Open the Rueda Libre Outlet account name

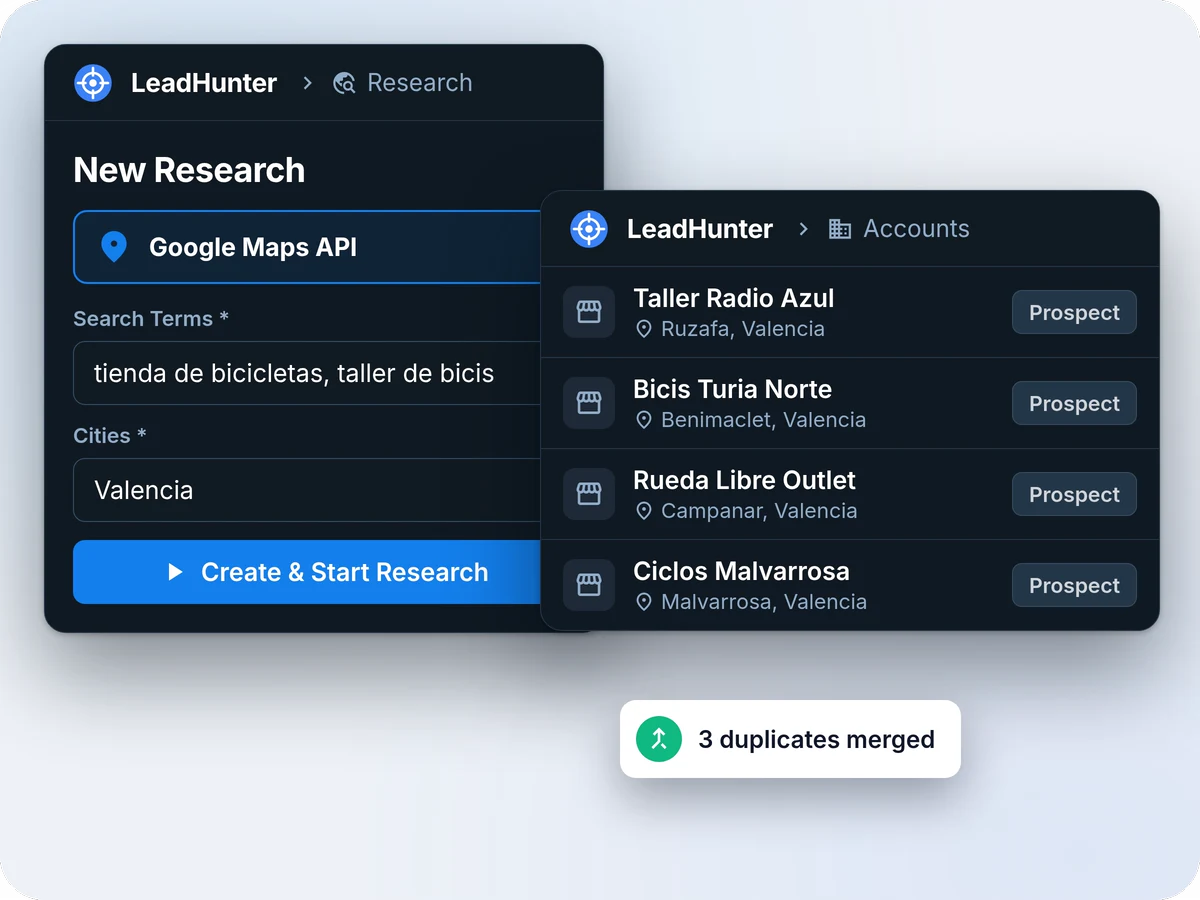tap(744, 480)
